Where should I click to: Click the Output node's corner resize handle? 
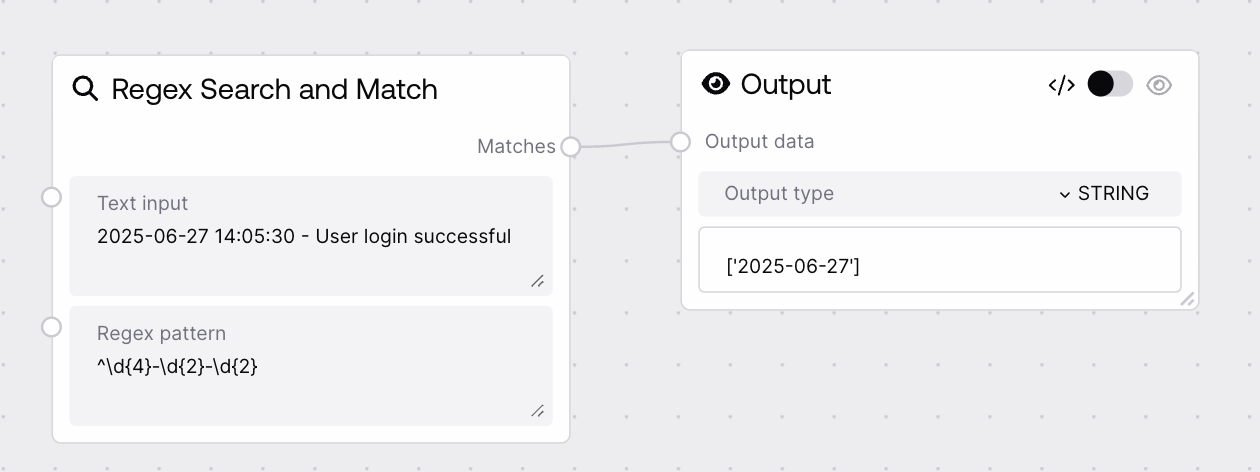pos(1187,298)
